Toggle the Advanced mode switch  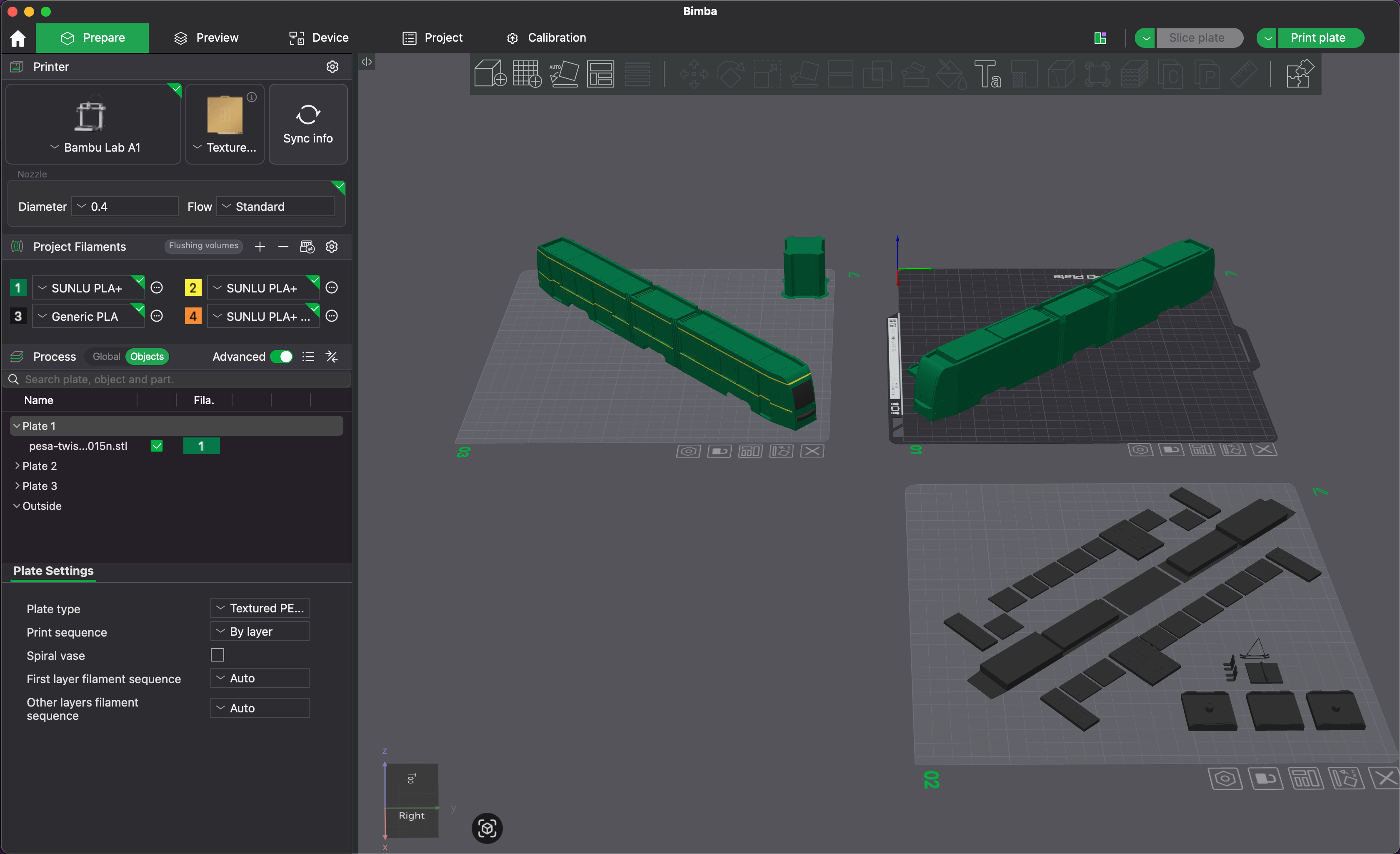point(281,356)
